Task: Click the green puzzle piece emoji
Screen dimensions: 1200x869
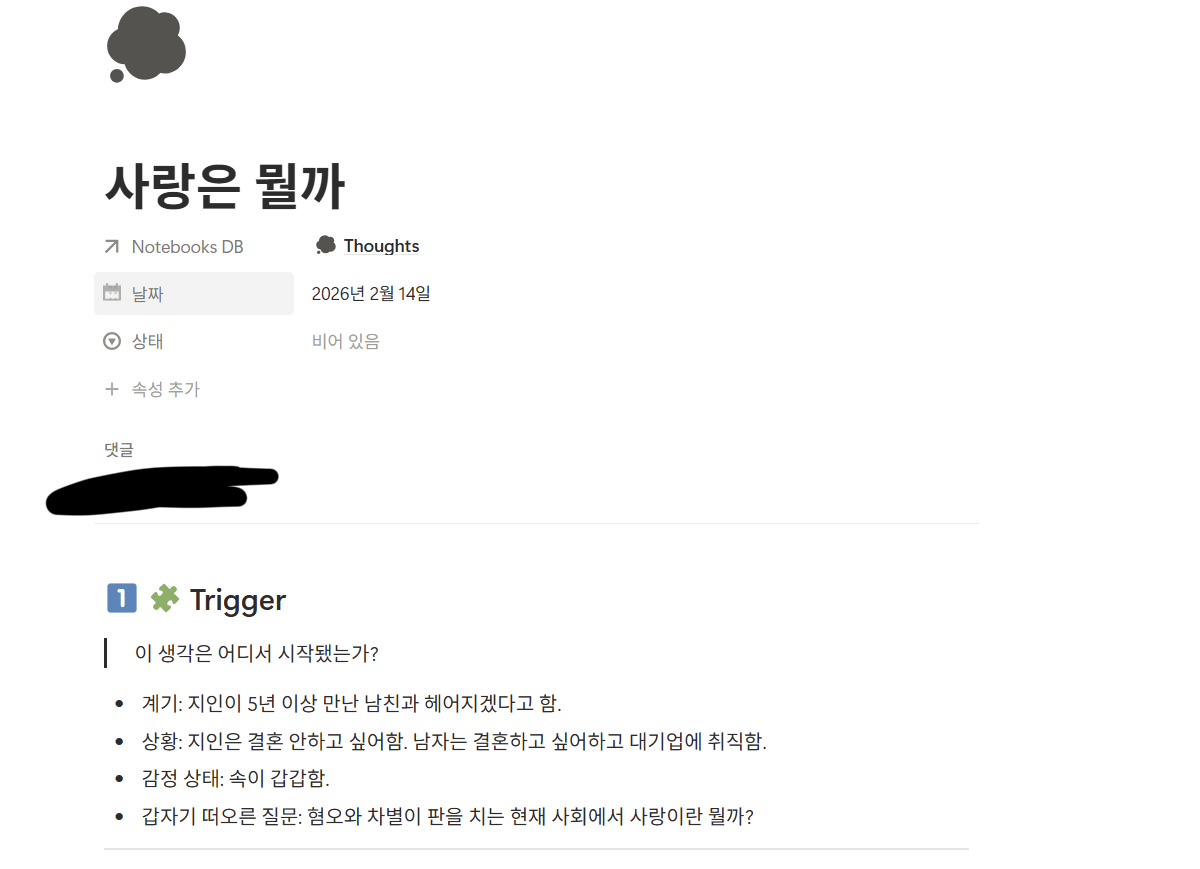Action: tap(164, 599)
